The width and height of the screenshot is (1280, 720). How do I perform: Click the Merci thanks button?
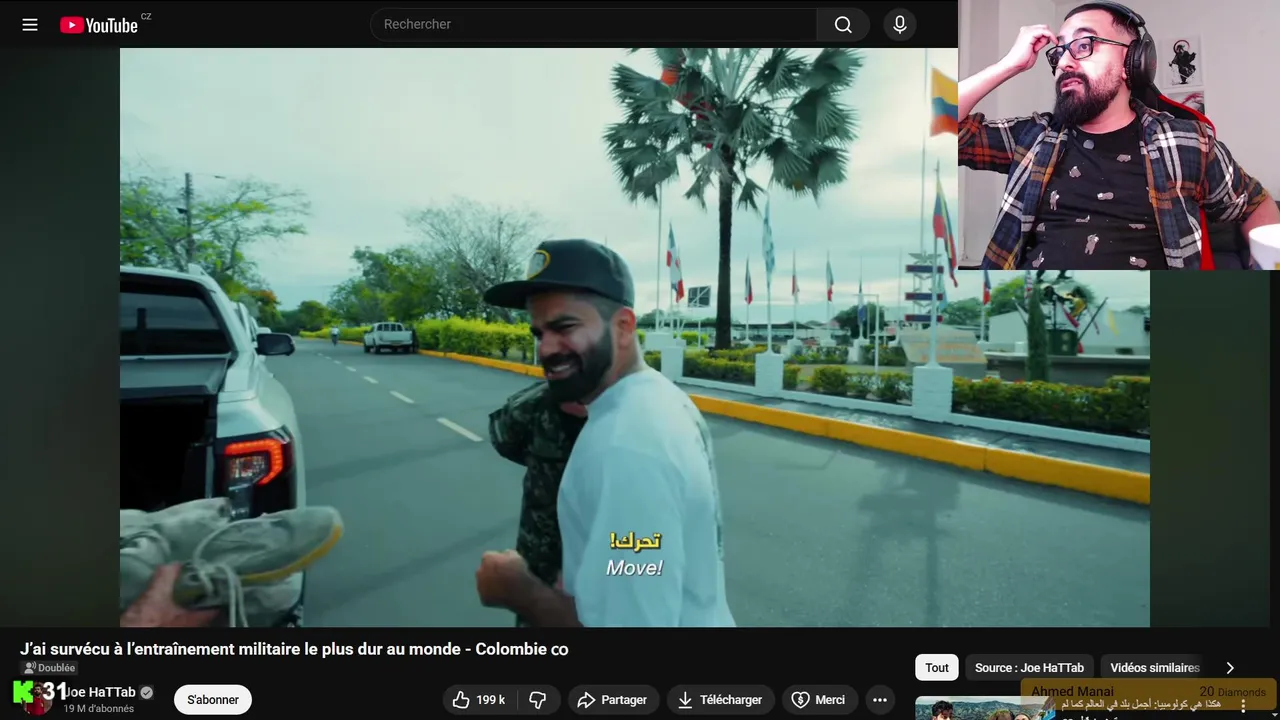(x=819, y=700)
